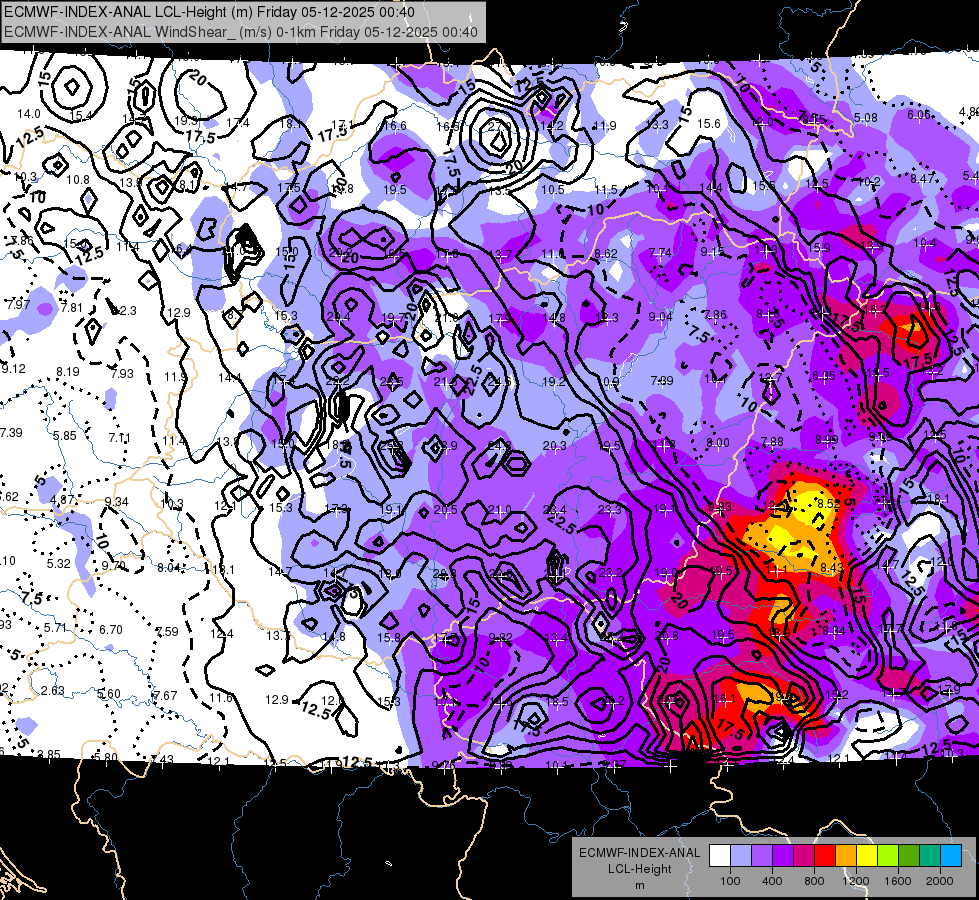Click the 800 tick label in the legend

point(814,881)
